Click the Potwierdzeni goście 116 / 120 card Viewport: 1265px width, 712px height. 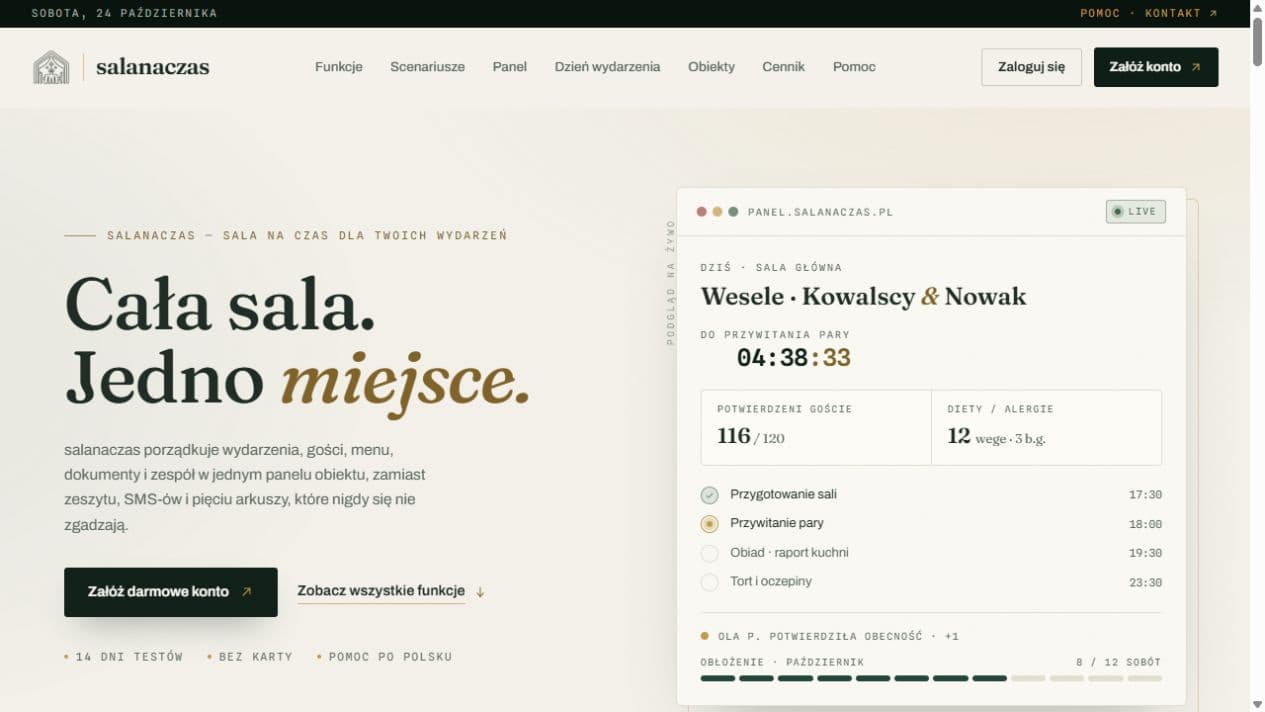coord(816,427)
